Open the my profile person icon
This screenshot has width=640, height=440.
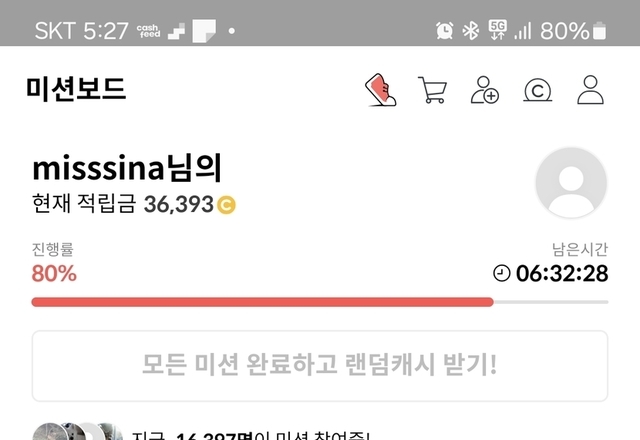point(590,90)
